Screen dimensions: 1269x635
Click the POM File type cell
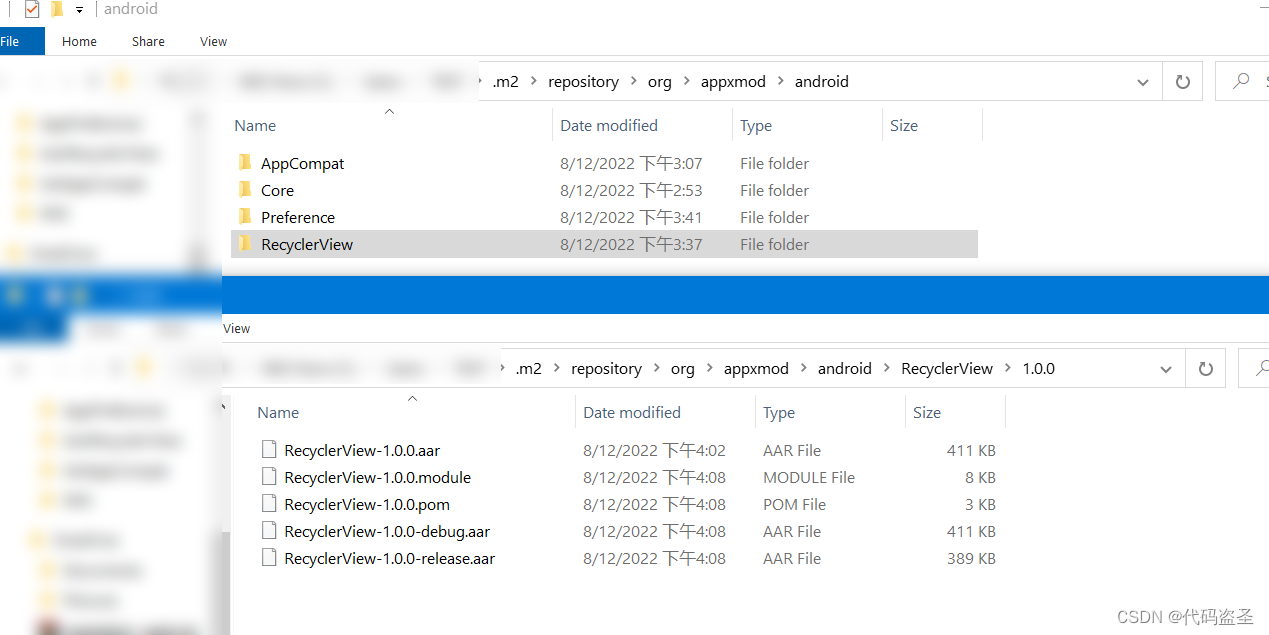[x=794, y=504]
